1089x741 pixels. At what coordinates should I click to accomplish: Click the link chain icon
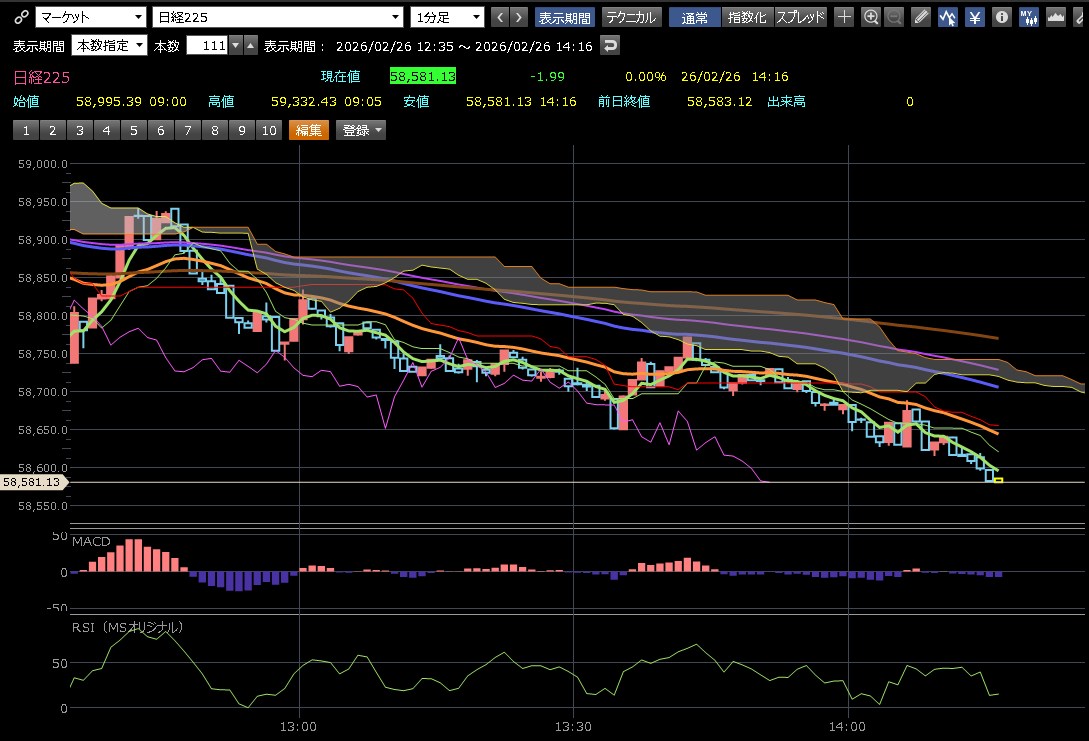point(19,17)
